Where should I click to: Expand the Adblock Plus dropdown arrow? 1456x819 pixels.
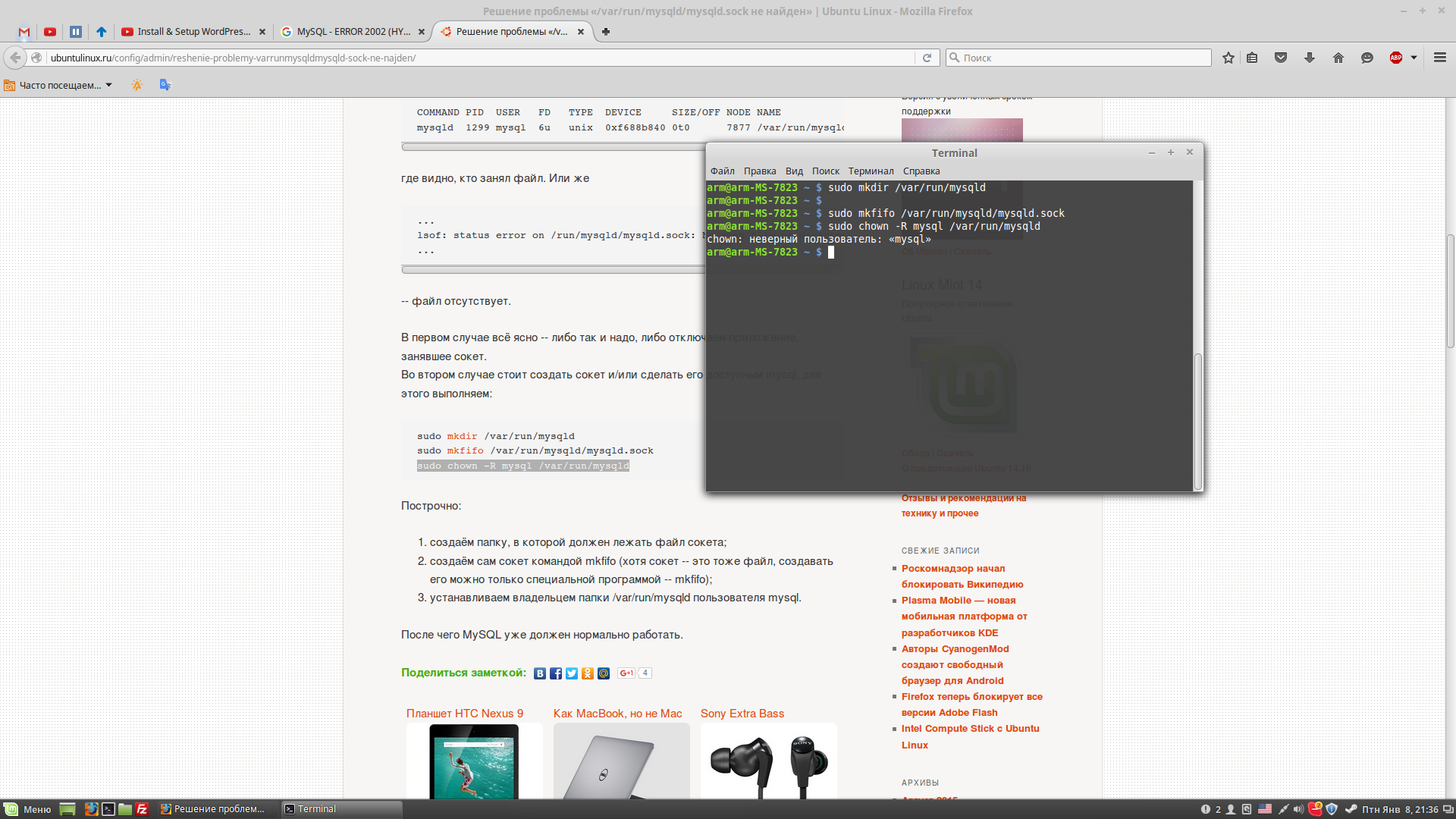[1414, 58]
